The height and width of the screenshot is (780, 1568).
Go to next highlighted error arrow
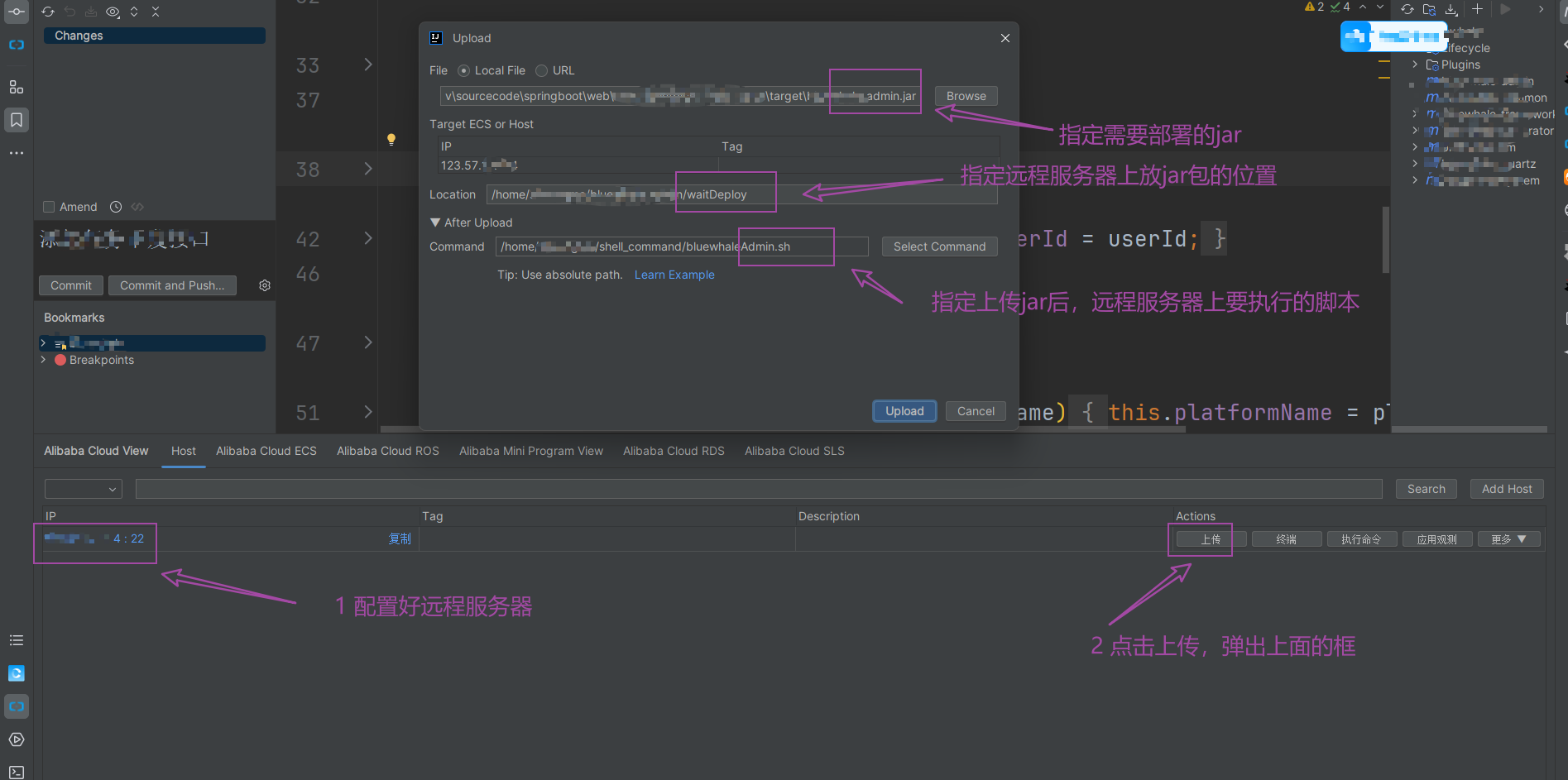(1380, 7)
